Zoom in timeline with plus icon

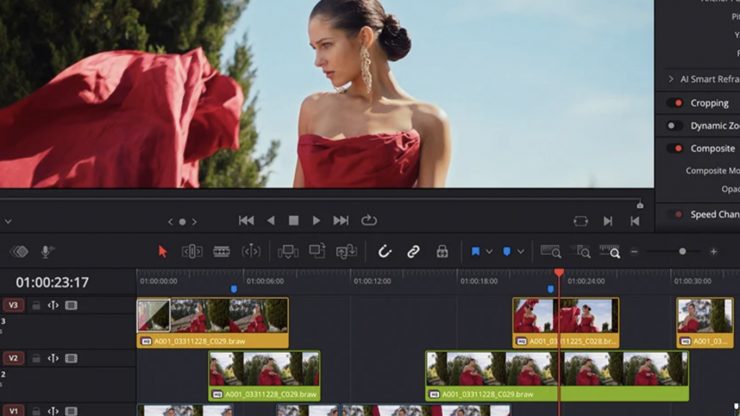point(714,252)
